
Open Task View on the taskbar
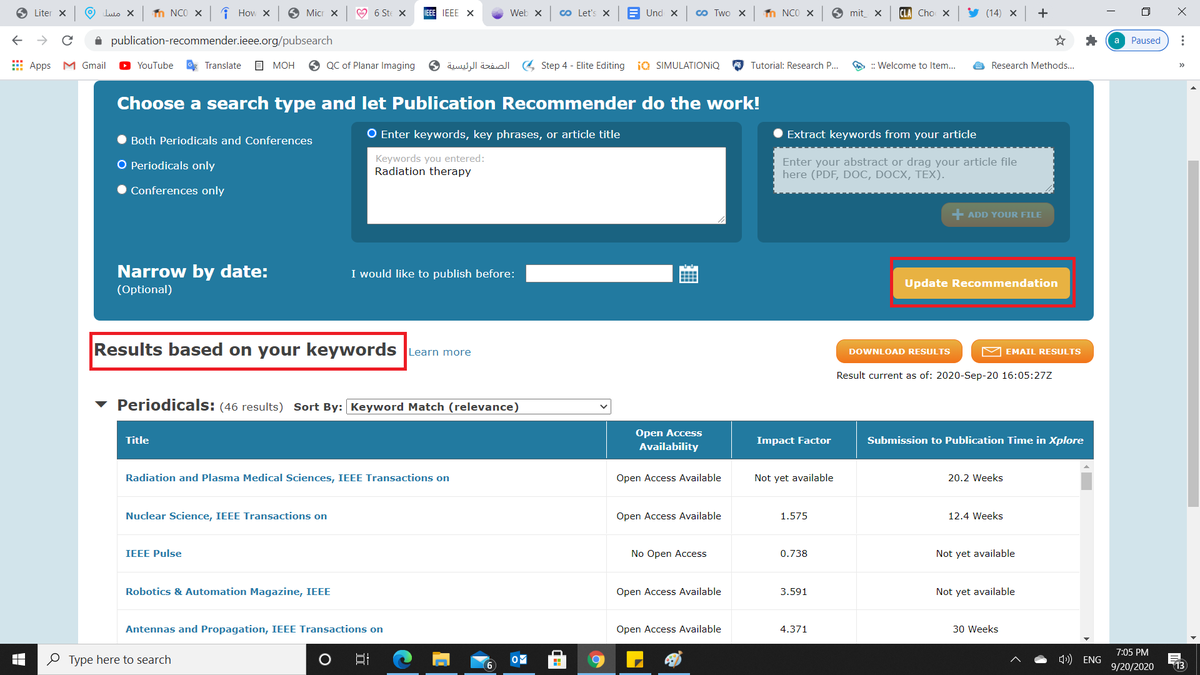pos(362,659)
